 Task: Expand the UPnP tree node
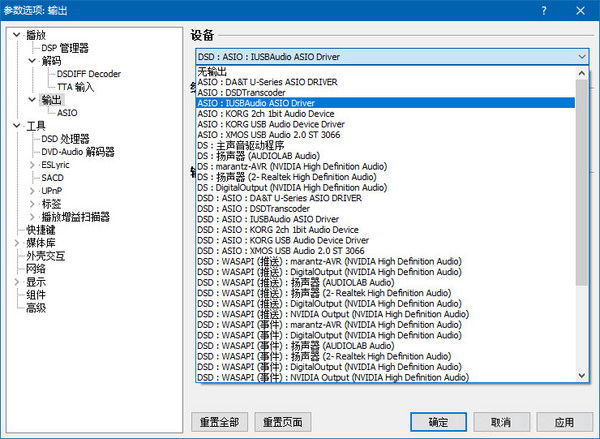click(x=32, y=191)
